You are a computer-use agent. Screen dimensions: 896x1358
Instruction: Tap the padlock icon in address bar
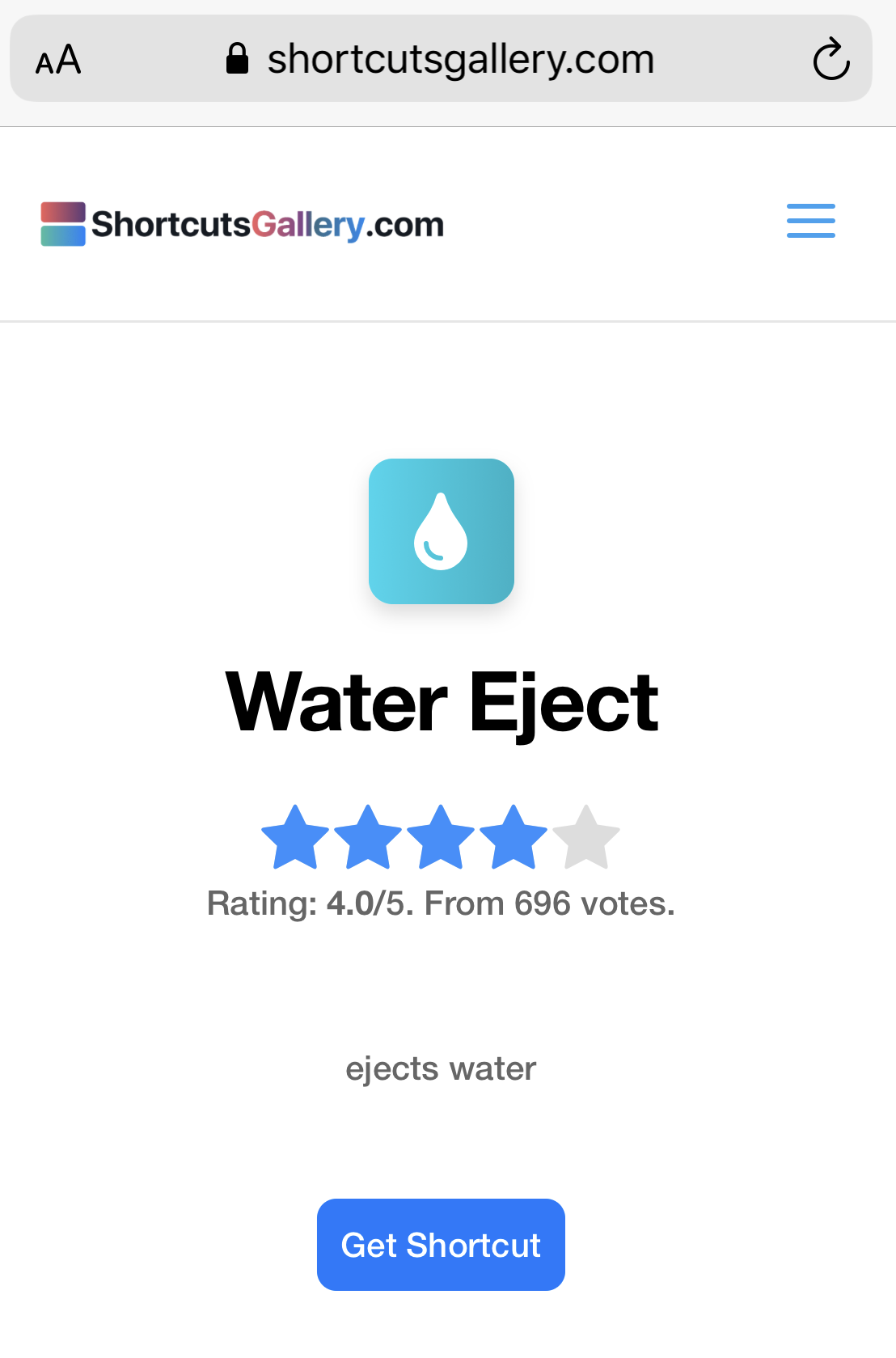pyautogui.click(x=237, y=58)
